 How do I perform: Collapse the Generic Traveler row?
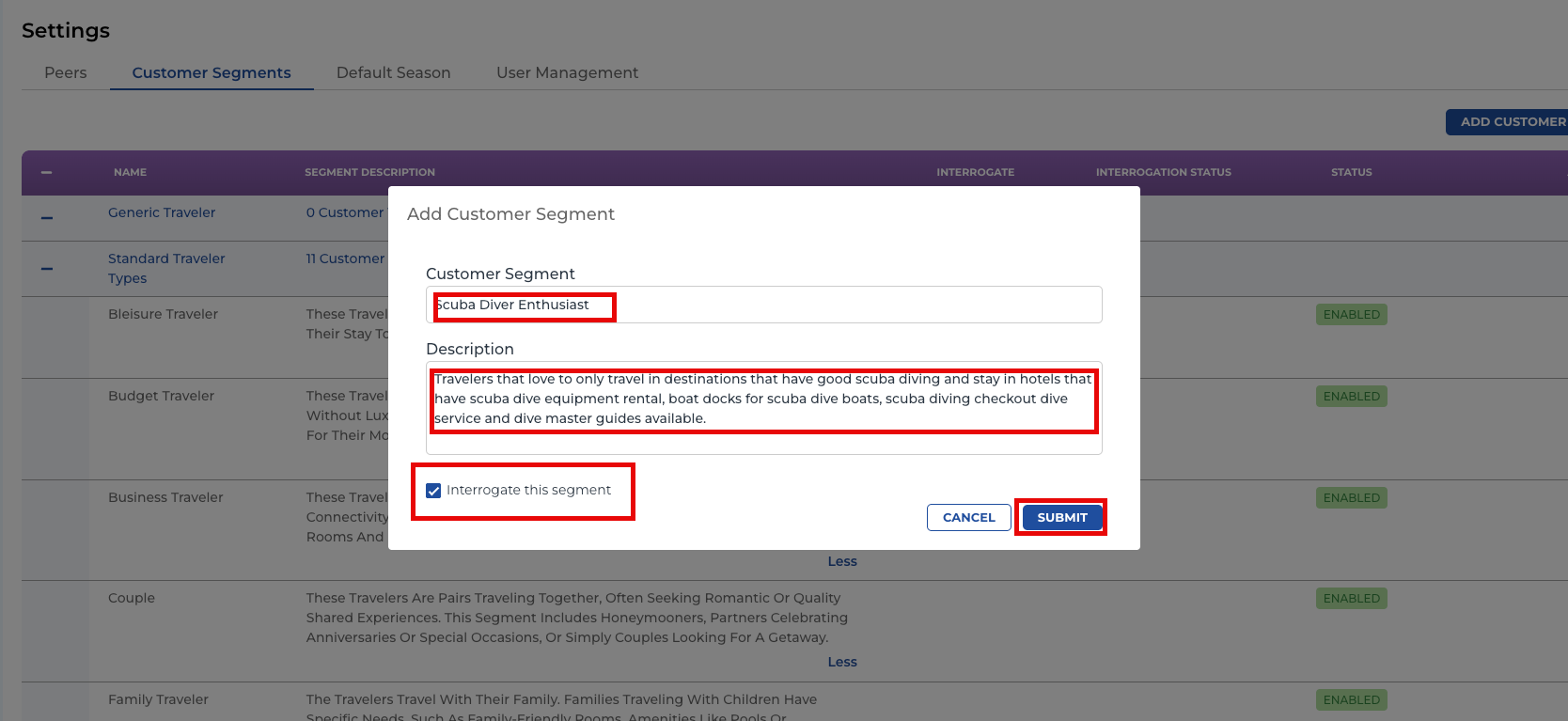pyautogui.click(x=47, y=218)
